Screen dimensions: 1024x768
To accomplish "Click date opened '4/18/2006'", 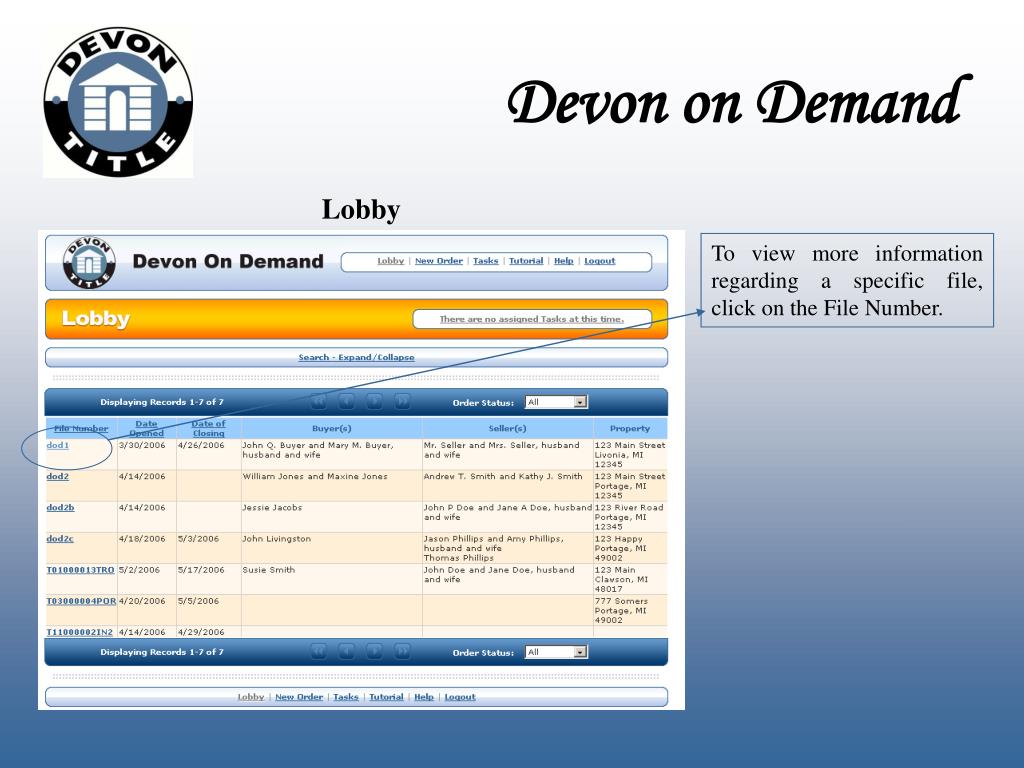I will 142,539.
